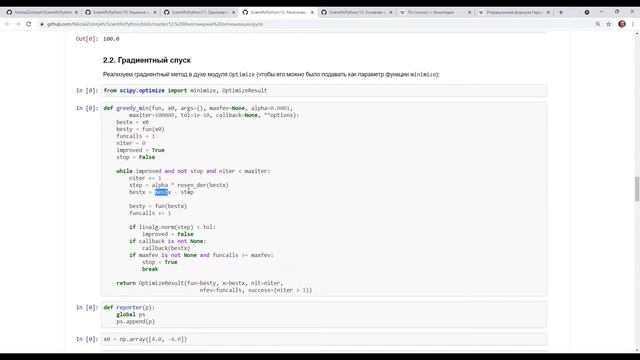
Task: Open the zoom magnifier icon in address bar
Action: click(x=598, y=24)
